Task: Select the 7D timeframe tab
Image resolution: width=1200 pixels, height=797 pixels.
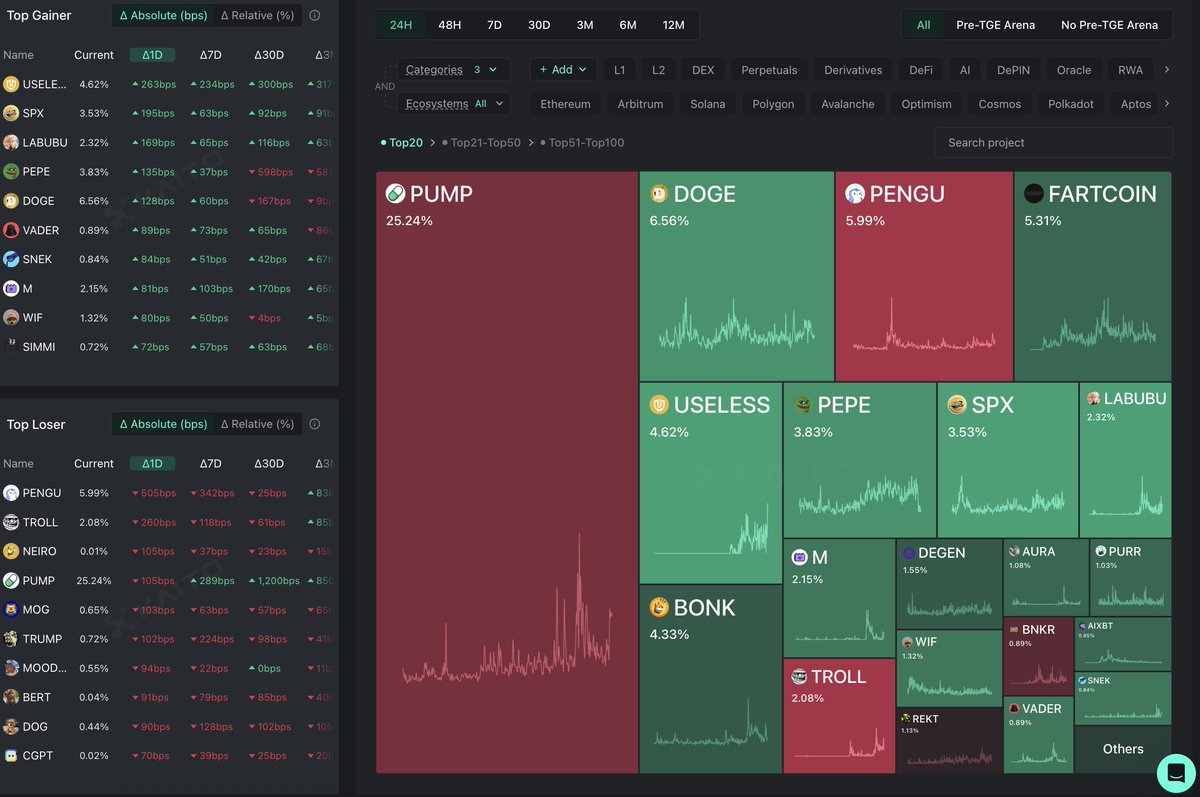Action: click(494, 25)
